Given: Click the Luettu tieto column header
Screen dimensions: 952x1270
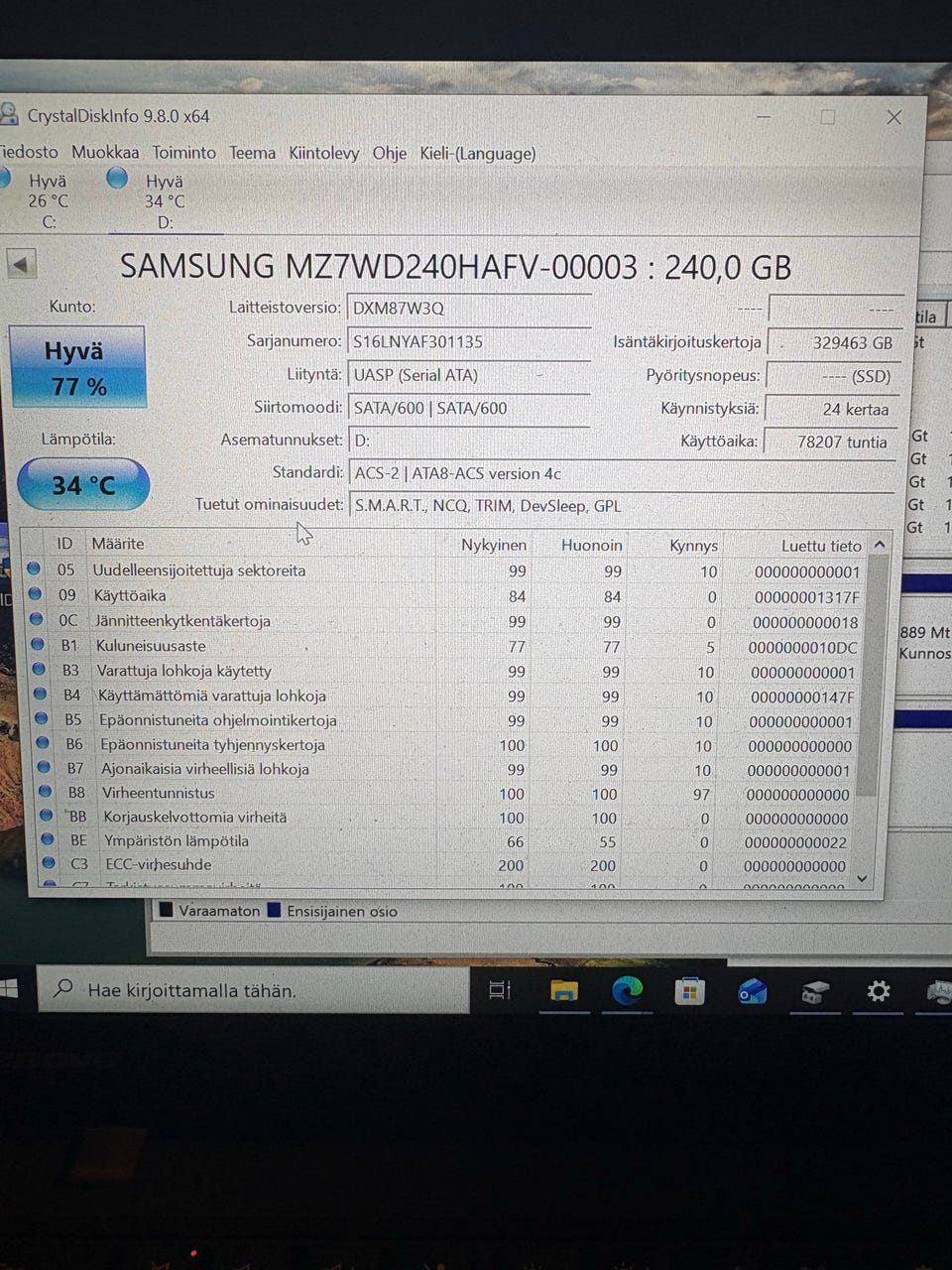Looking at the screenshot, I should (x=820, y=546).
